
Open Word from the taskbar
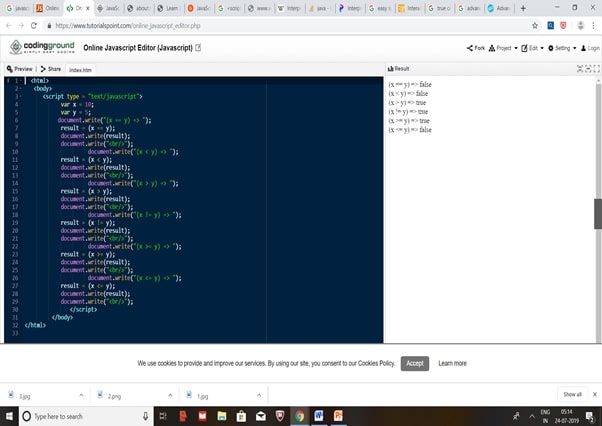tap(319, 416)
